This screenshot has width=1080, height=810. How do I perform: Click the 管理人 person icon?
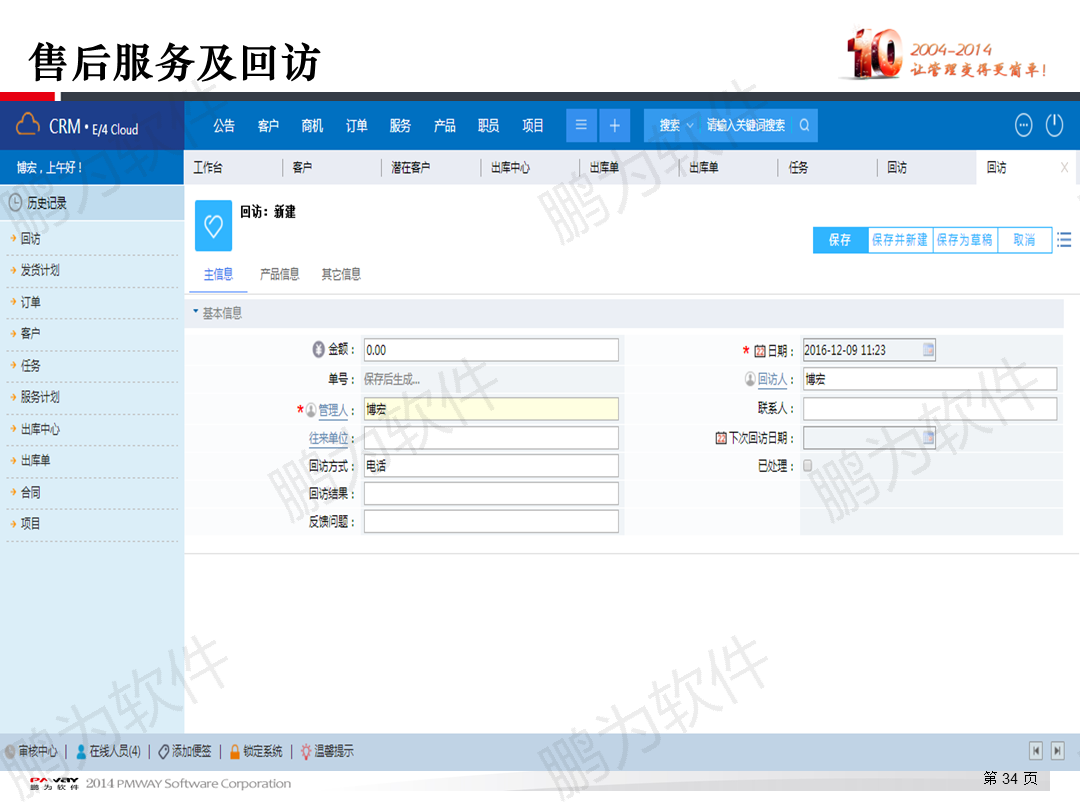(311, 410)
